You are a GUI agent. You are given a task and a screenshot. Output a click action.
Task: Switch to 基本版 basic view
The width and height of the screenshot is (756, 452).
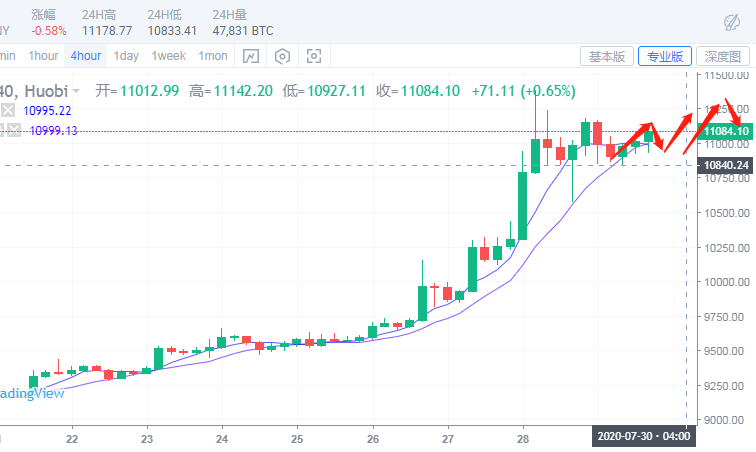607,57
